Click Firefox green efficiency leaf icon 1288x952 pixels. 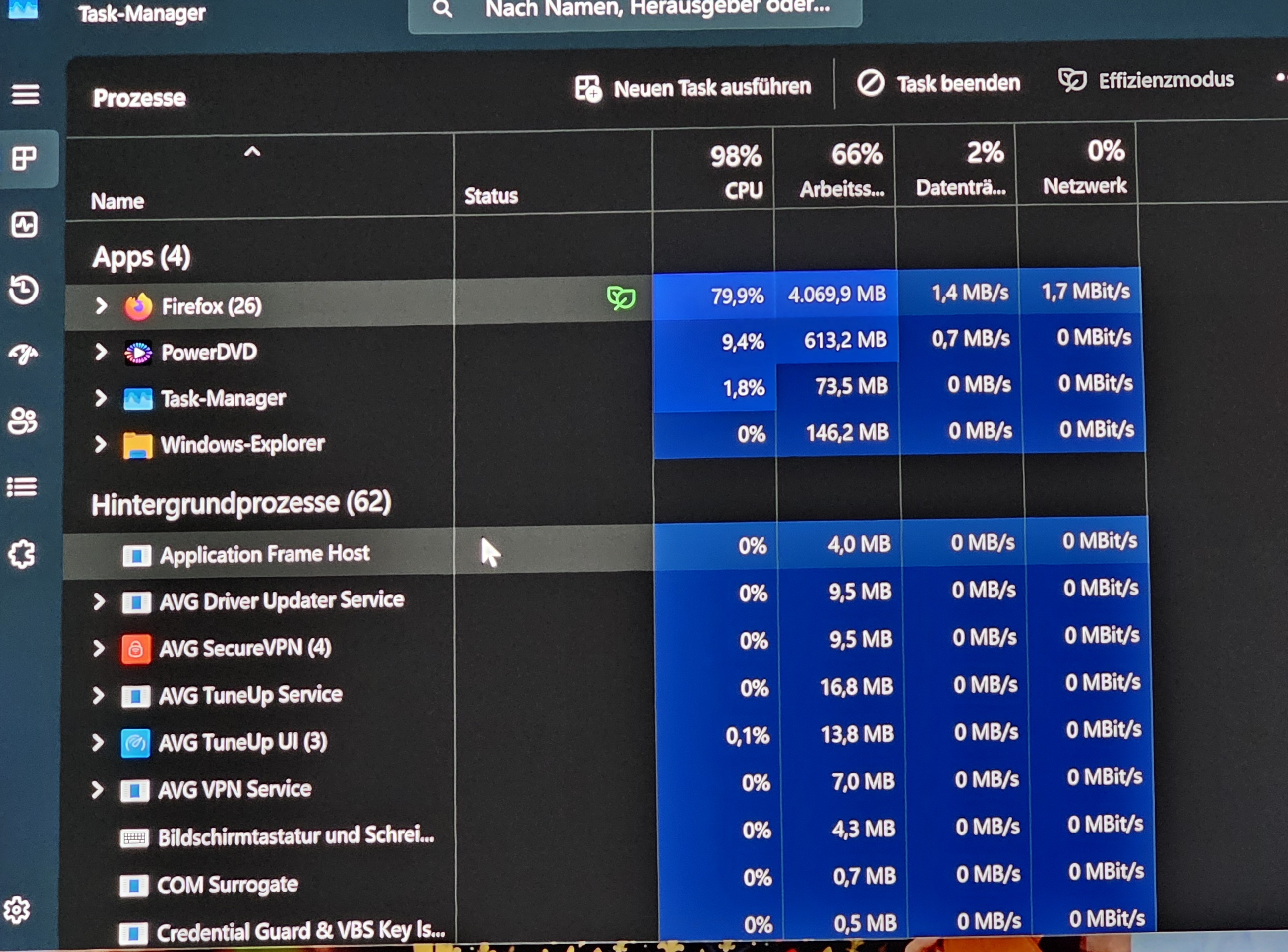click(x=621, y=298)
